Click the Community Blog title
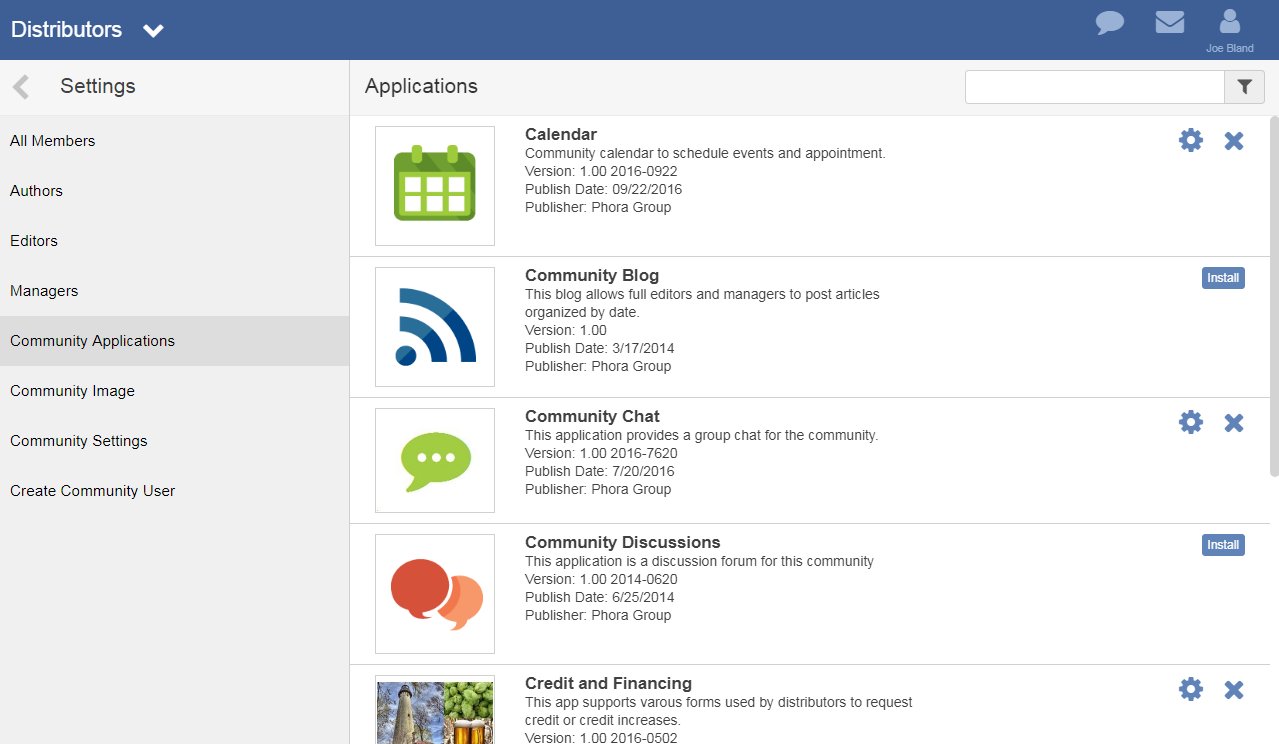The height and width of the screenshot is (744, 1279). (x=592, y=275)
